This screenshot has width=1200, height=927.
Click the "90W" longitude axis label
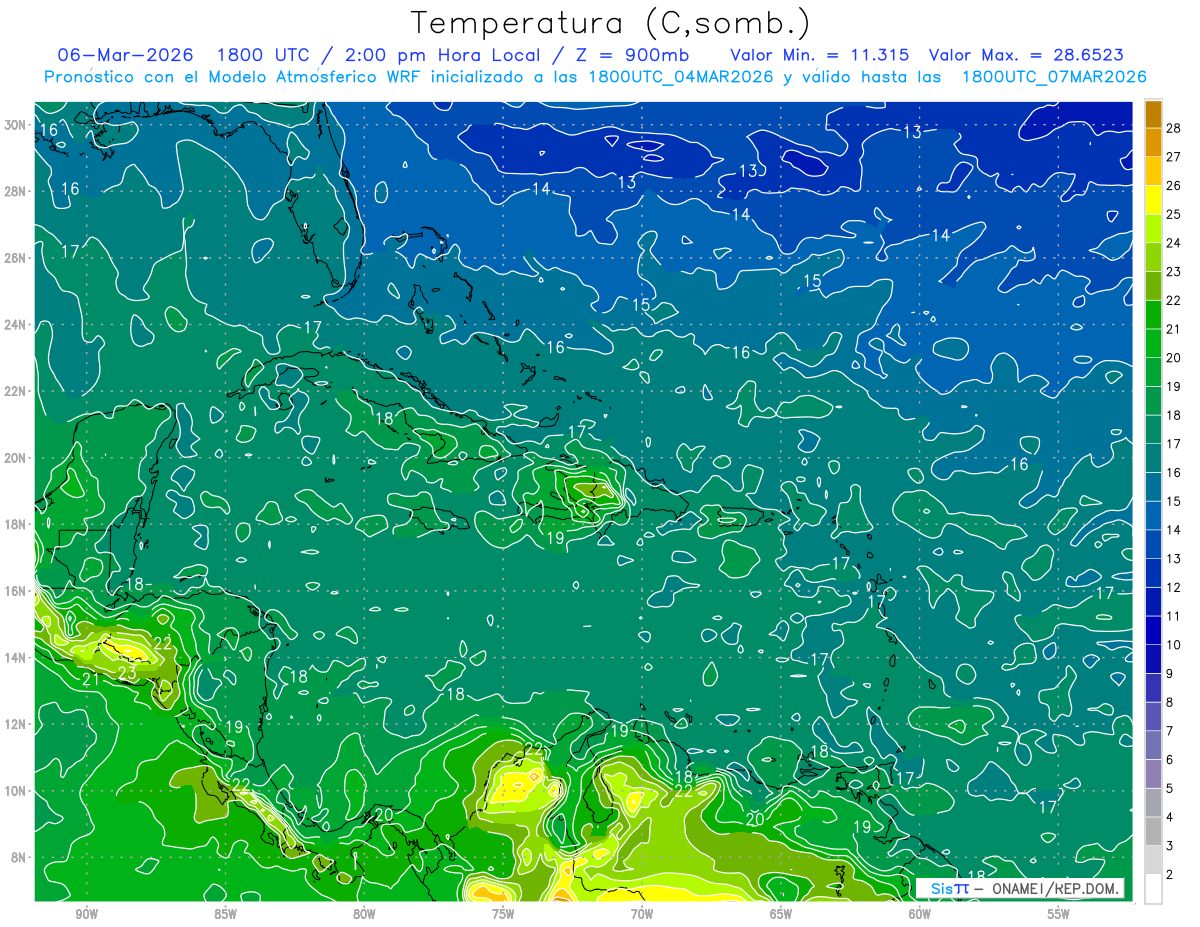pyautogui.click(x=86, y=915)
